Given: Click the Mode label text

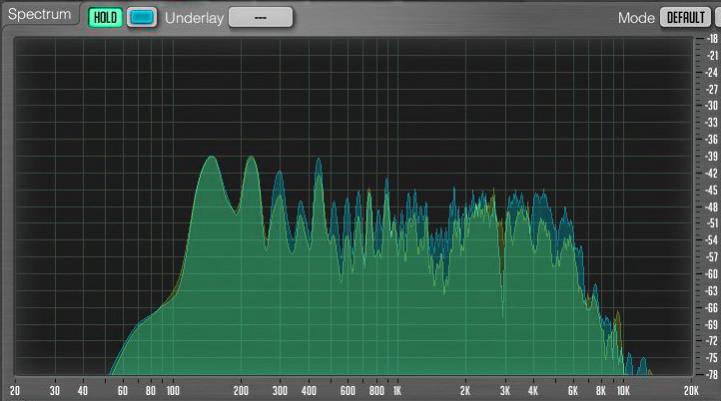Looking at the screenshot, I should [636, 18].
